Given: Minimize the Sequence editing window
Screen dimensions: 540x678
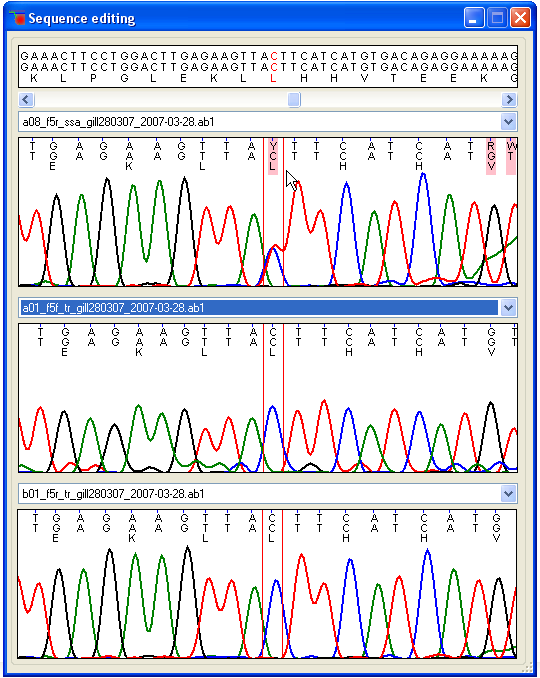Looking at the screenshot, I should [474, 18].
